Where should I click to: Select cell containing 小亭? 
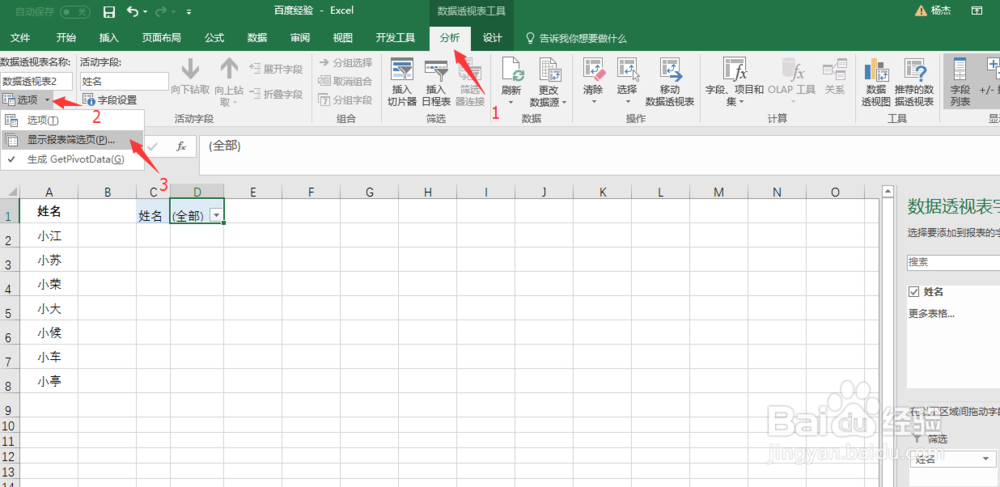(x=49, y=381)
